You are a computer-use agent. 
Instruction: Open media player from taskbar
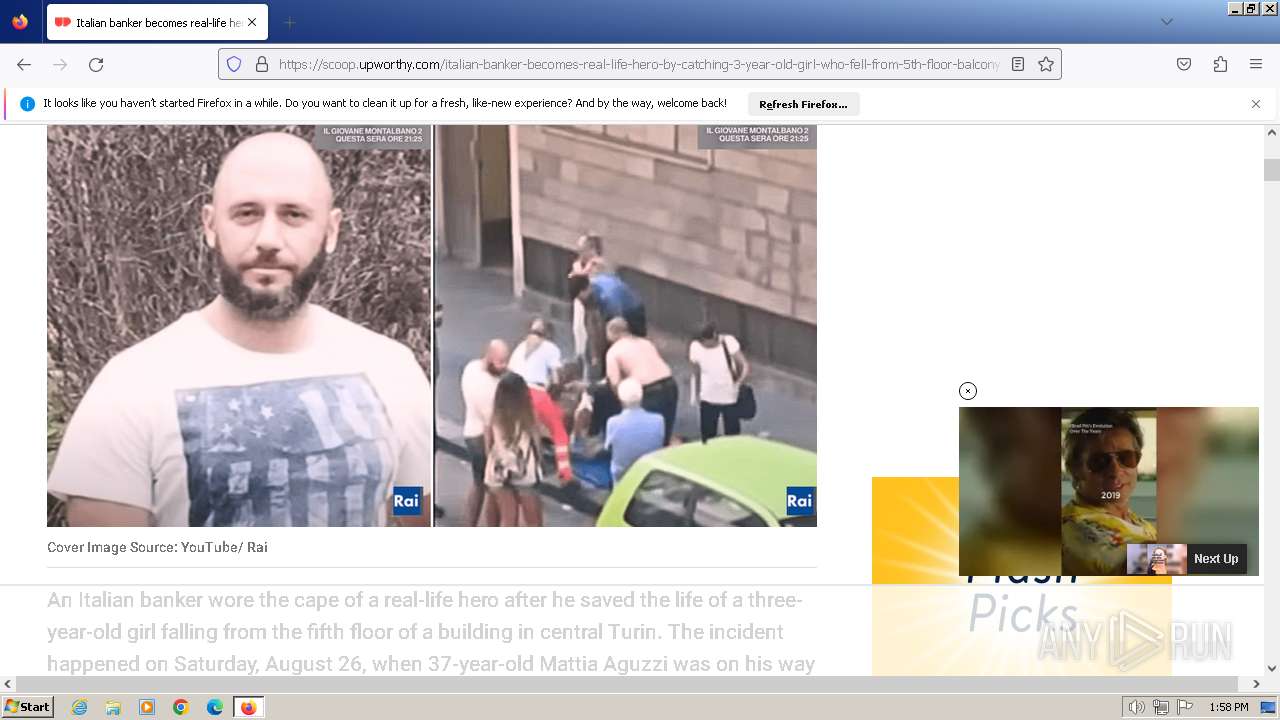point(147,707)
